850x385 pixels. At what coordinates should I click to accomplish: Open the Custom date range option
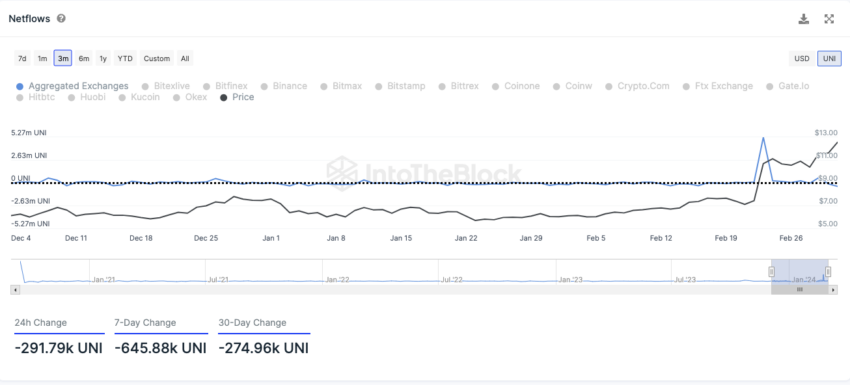(157, 58)
